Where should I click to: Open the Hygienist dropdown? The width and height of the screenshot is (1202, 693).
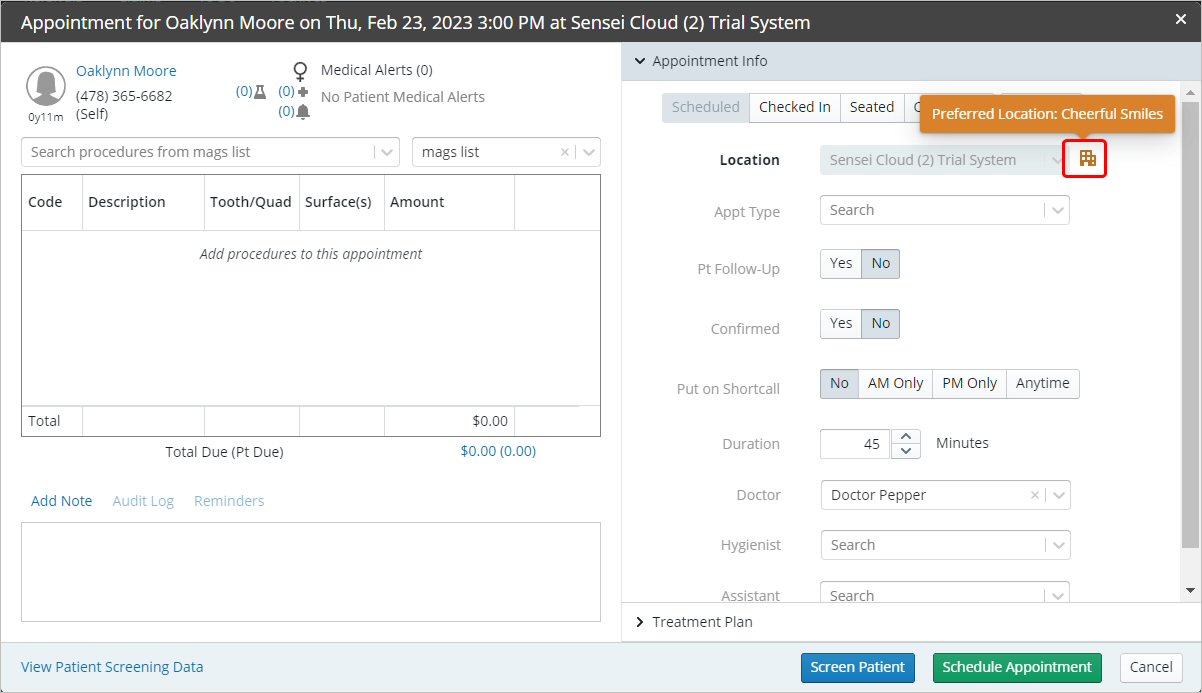[x=944, y=545]
